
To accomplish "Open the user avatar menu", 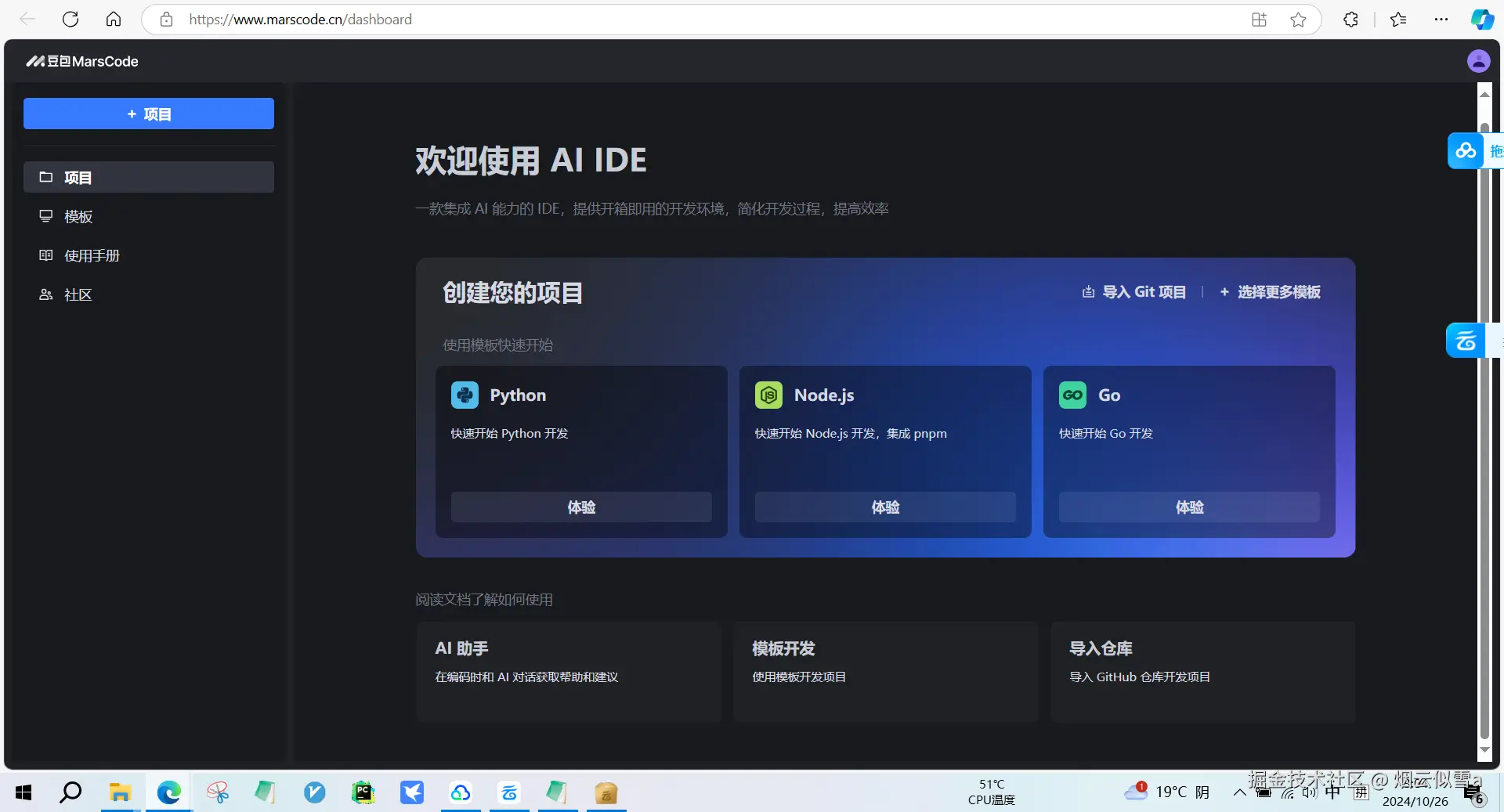I will 1478,61.
